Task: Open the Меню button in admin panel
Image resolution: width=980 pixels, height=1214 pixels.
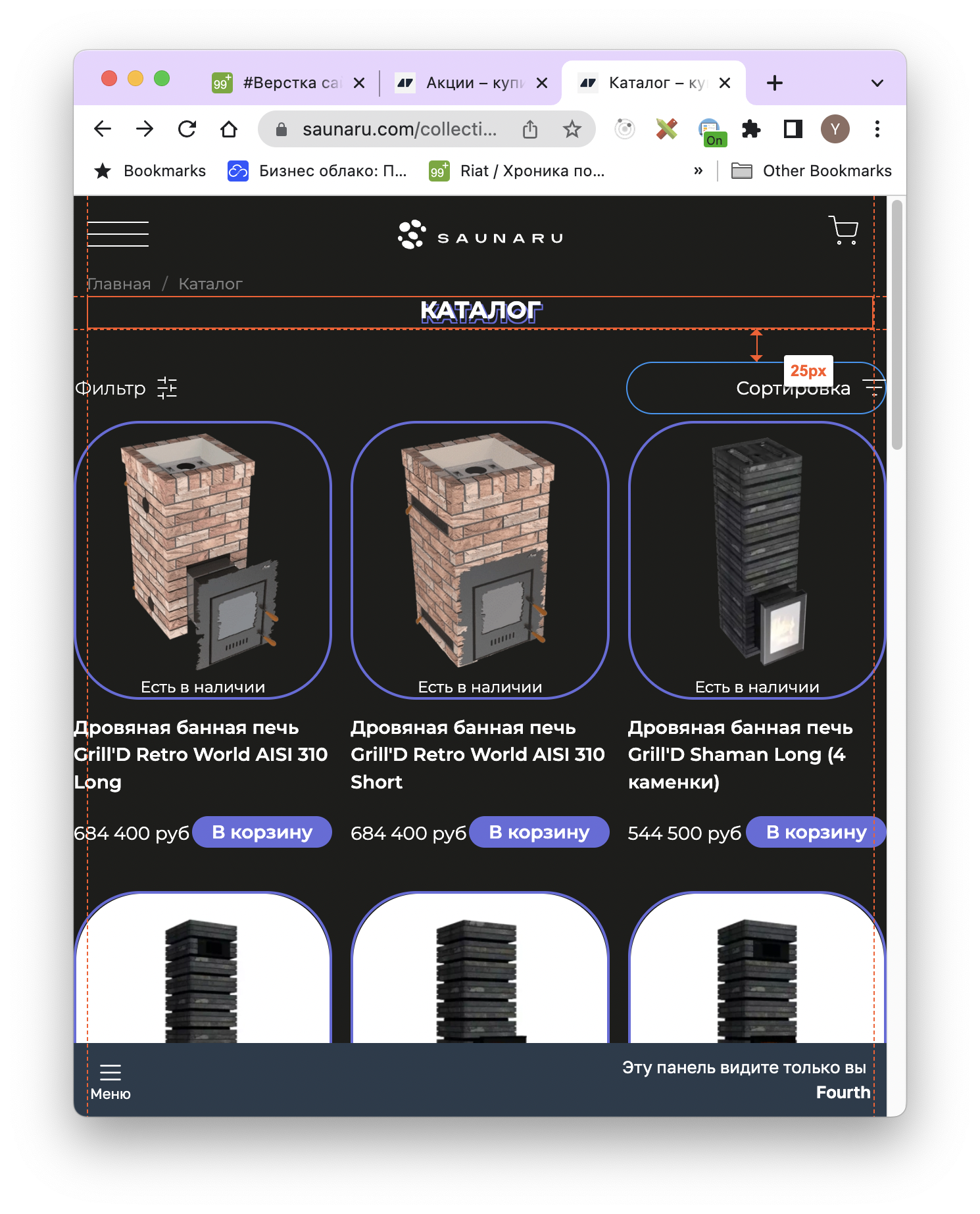Action: (x=110, y=1082)
